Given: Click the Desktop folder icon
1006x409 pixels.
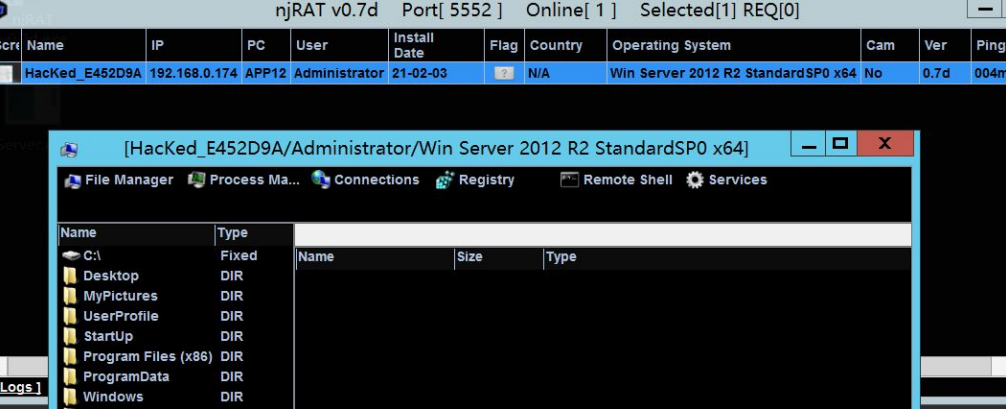Looking at the screenshot, I should (x=70, y=276).
